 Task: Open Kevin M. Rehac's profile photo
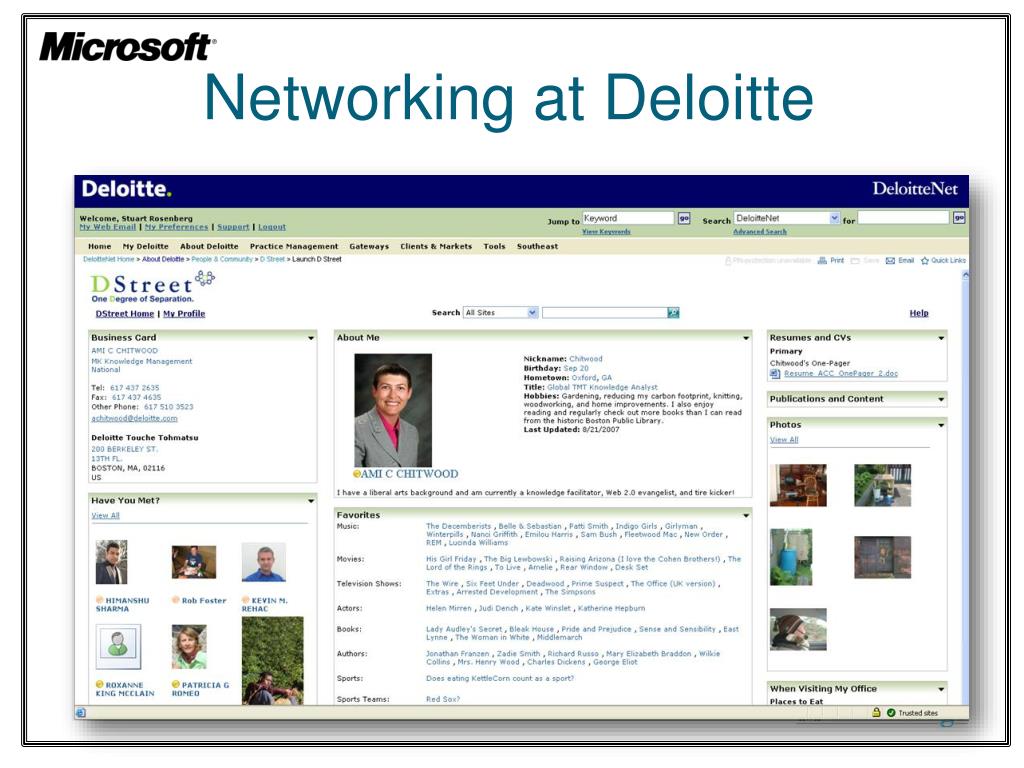(x=264, y=562)
